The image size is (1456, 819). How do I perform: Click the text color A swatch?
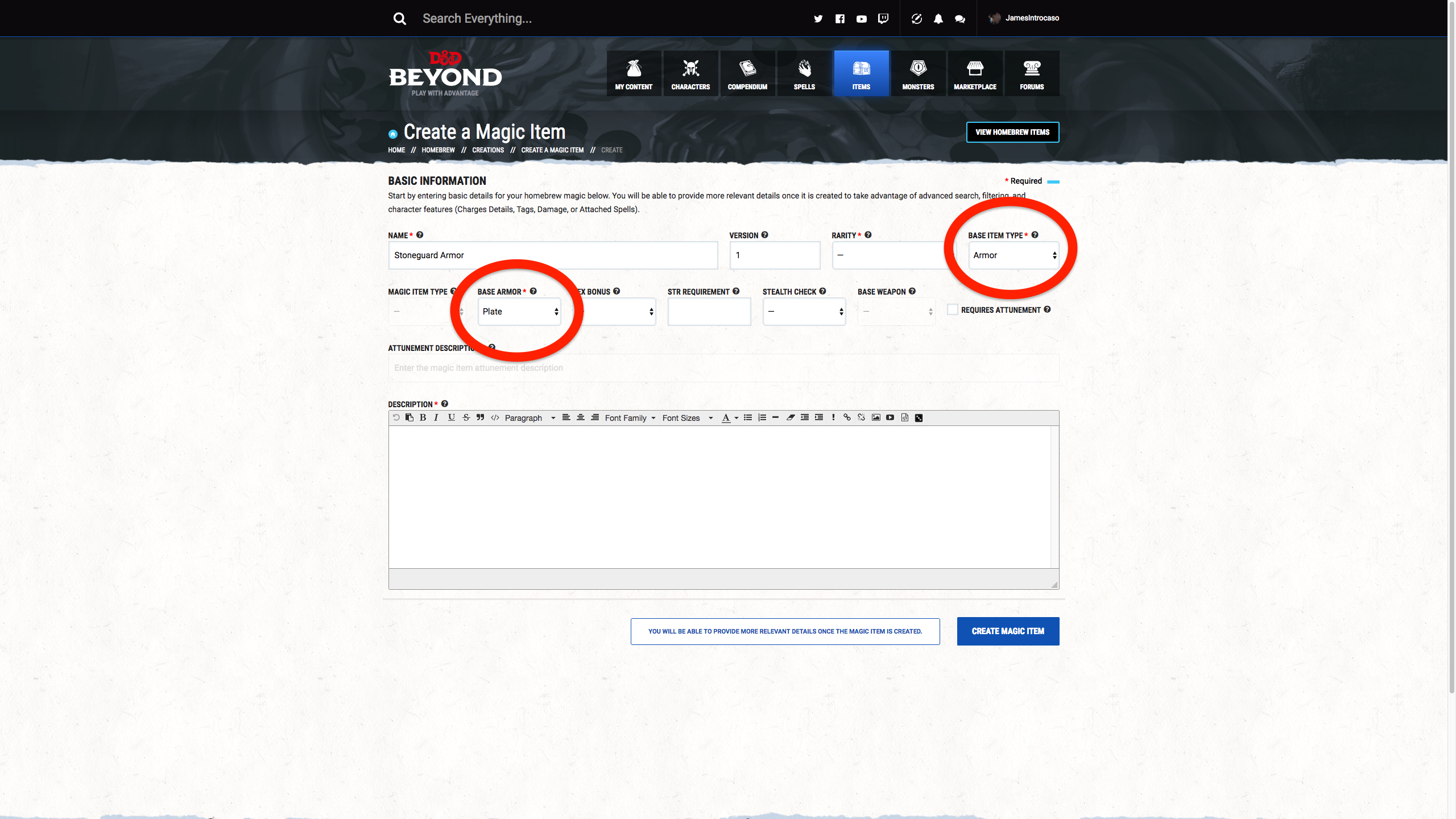(726, 418)
